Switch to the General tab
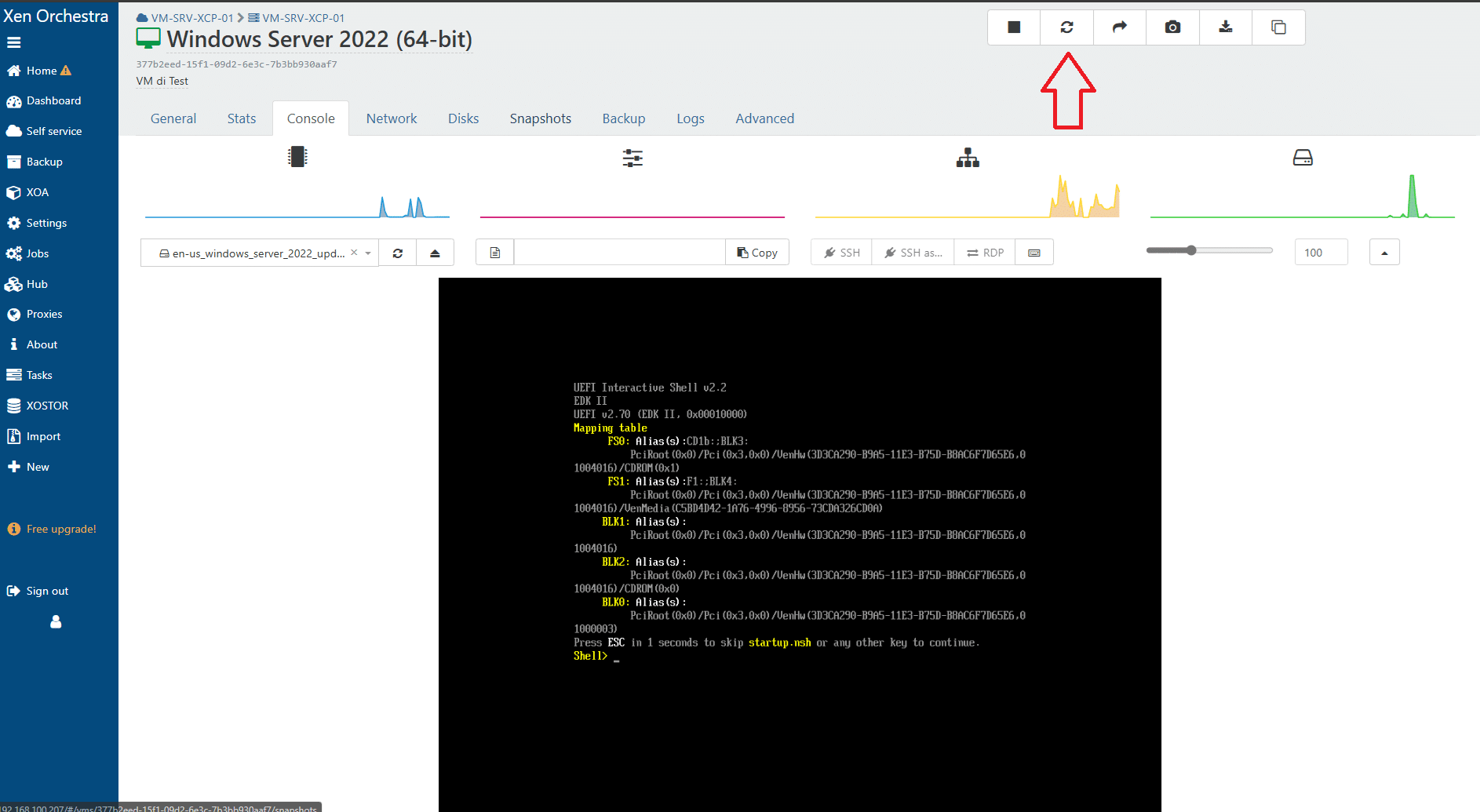Image resolution: width=1480 pixels, height=812 pixels. click(173, 118)
